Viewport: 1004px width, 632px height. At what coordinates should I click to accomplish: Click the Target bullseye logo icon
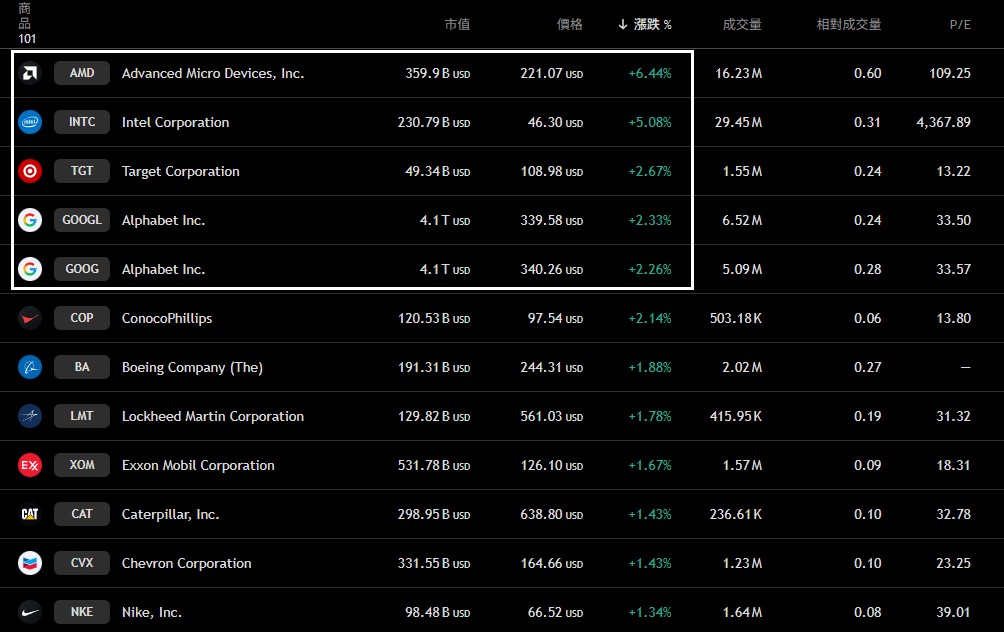click(30, 171)
